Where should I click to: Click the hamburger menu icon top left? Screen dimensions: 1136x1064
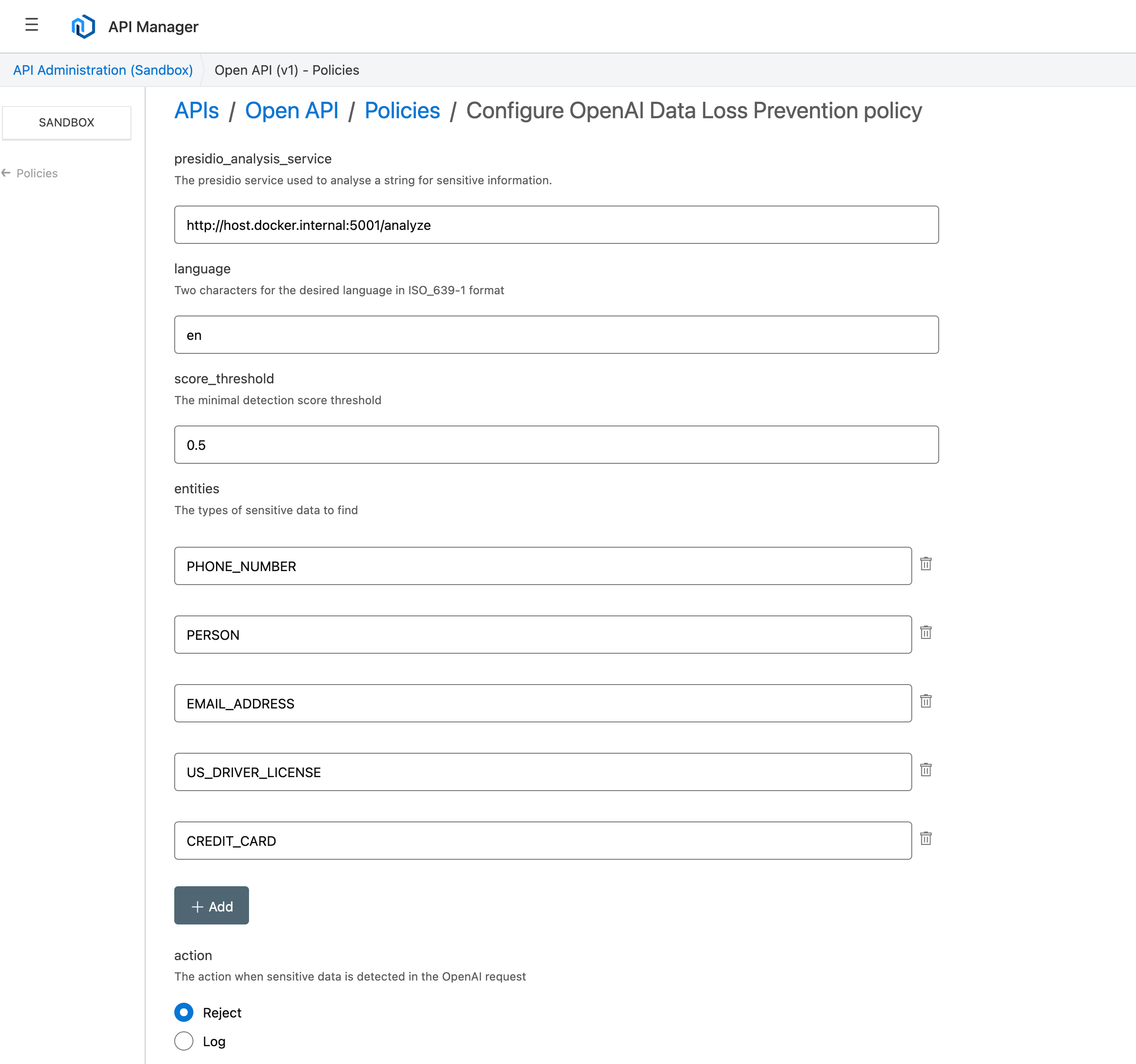click(x=33, y=26)
